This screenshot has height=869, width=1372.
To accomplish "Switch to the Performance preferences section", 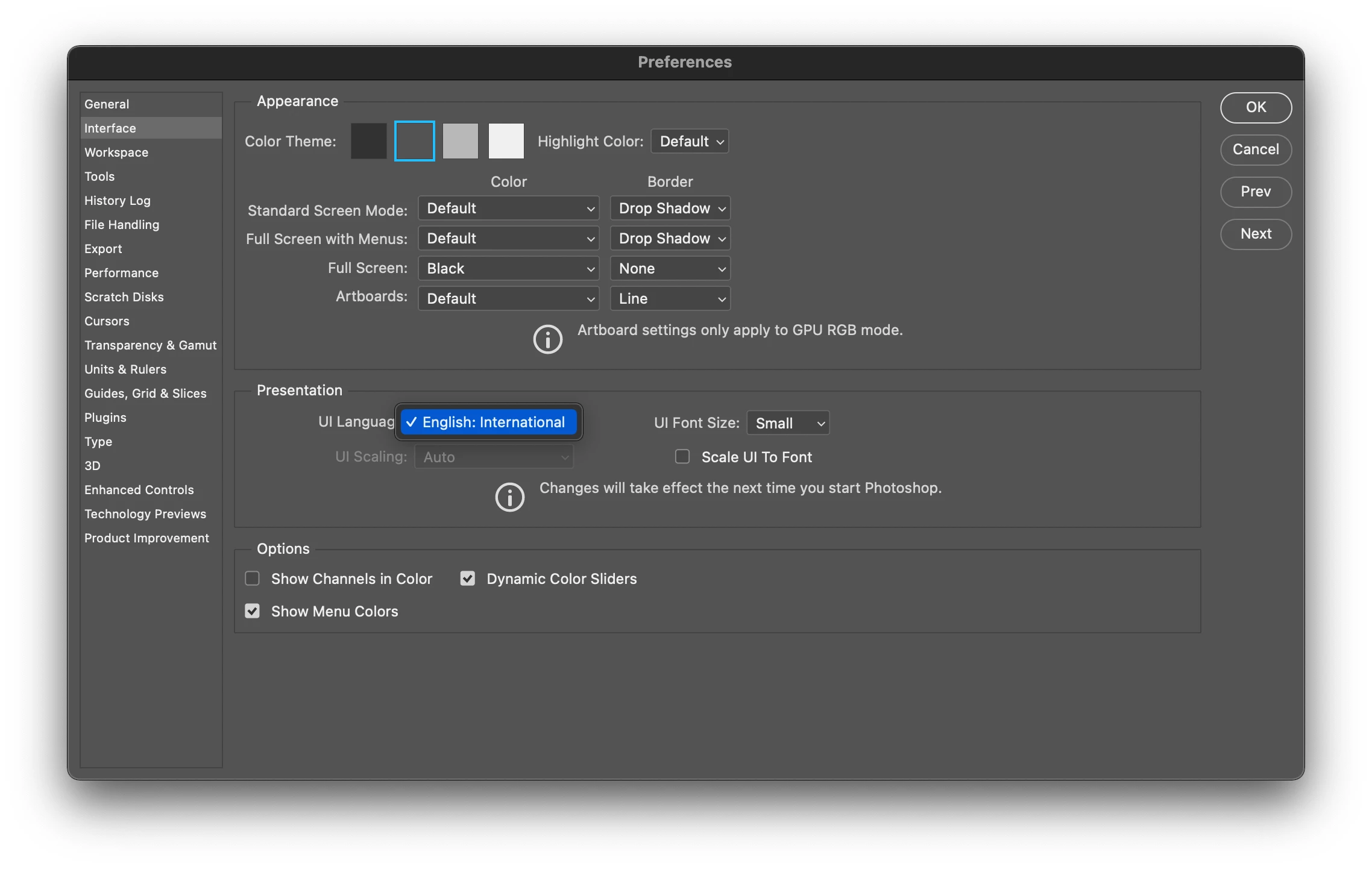I will click(121, 273).
